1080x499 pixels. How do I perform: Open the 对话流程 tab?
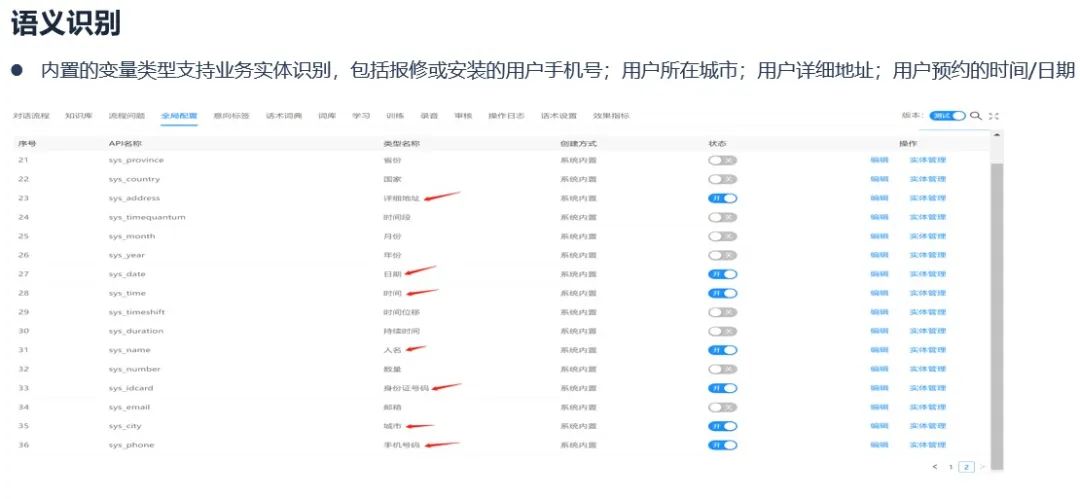[x=32, y=116]
